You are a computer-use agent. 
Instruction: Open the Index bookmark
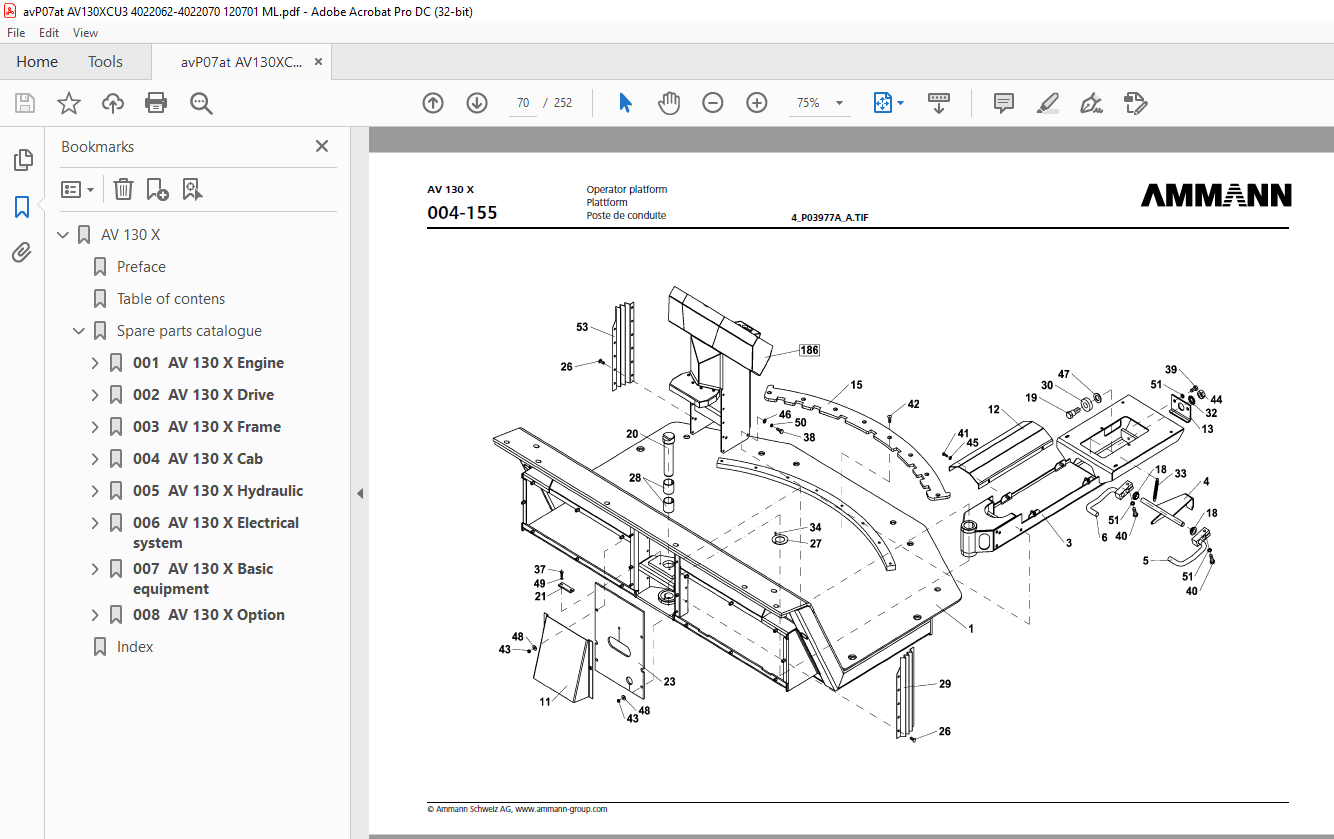click(x=135, y=647)
